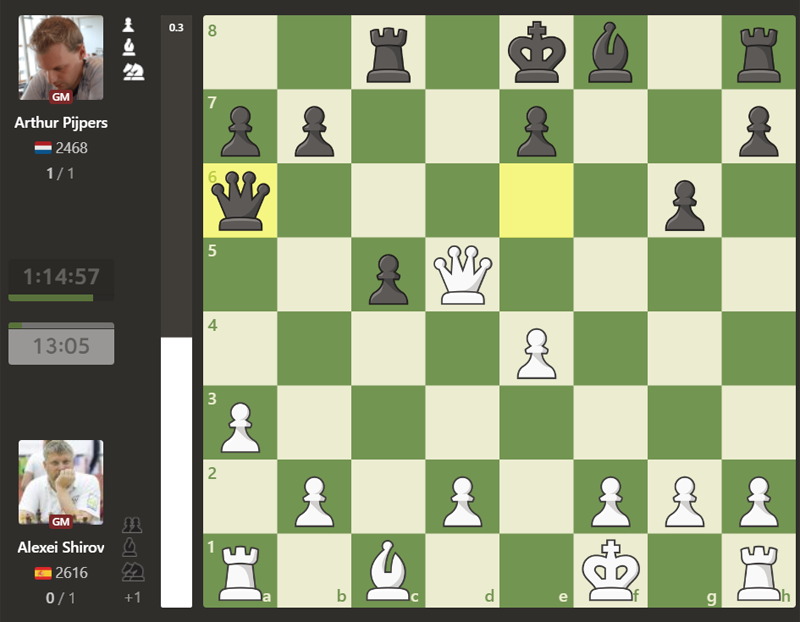
Task: Click Arthur Pijpers profile photo
Action: pos(60,57)
